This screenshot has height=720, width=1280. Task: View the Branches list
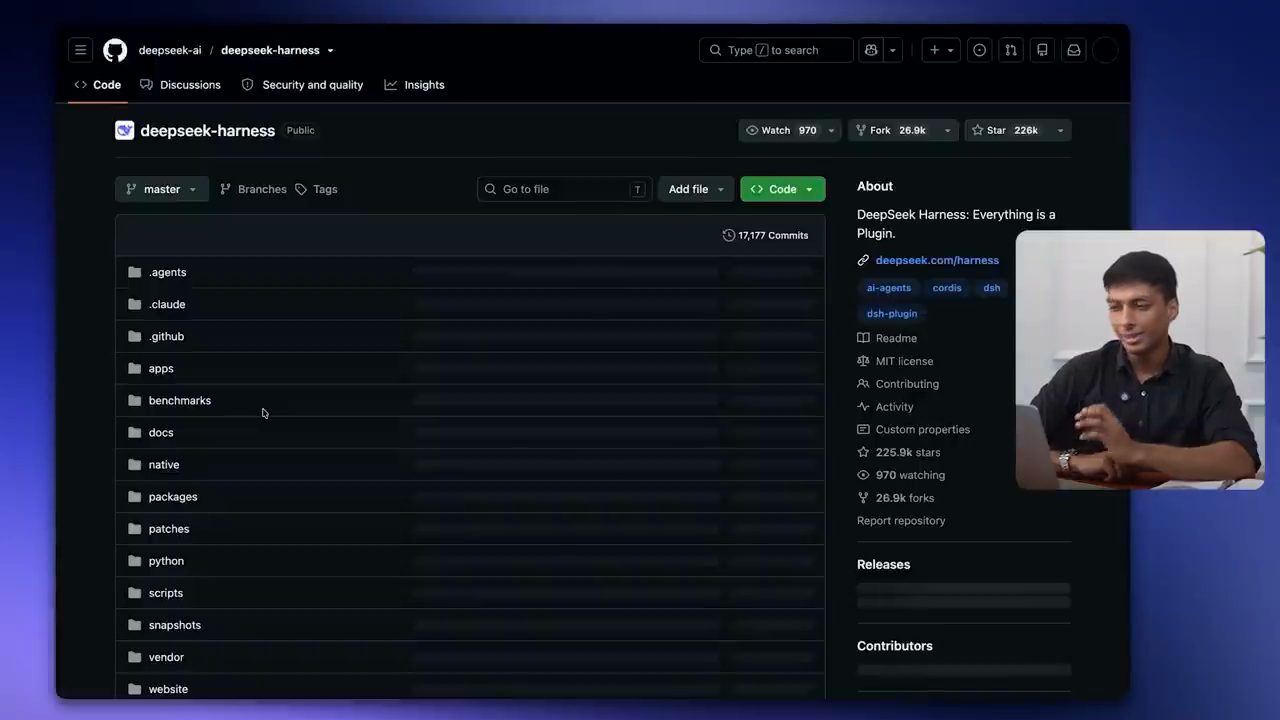tap(253, 189)
